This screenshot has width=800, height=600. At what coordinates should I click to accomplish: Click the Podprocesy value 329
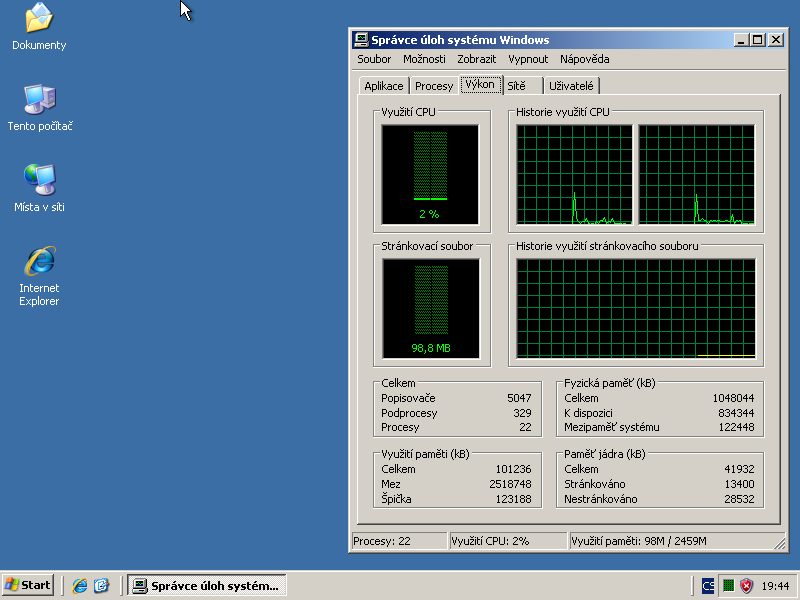point(522,413)
